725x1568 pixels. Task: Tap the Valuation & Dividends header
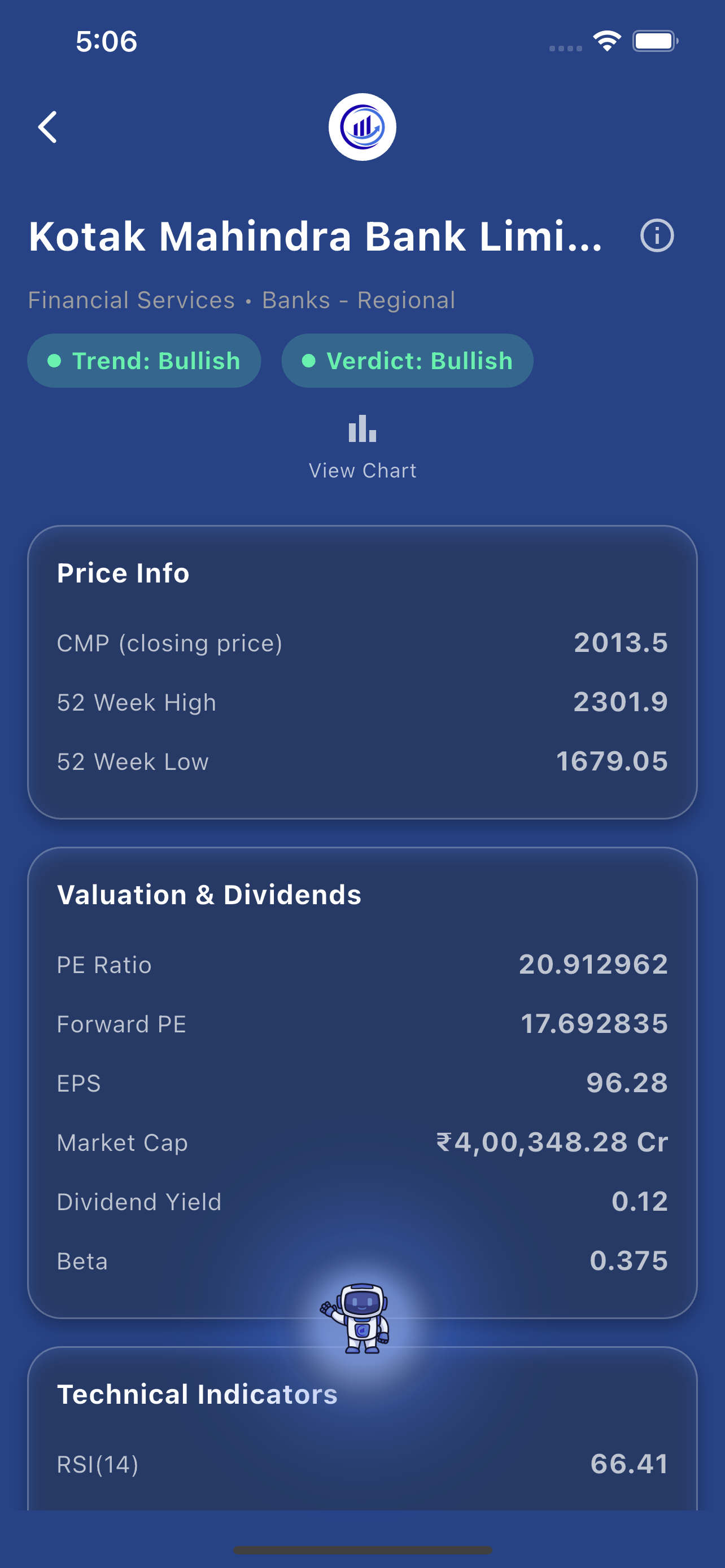[209, 895]
